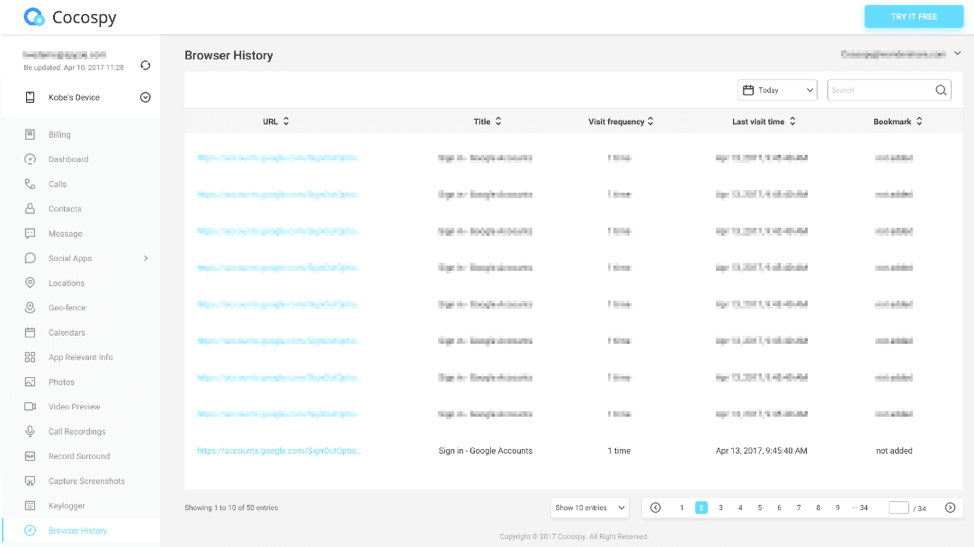
Task: Click 'not added' bookmark cell in clear row
Action: tap(894, 451)
